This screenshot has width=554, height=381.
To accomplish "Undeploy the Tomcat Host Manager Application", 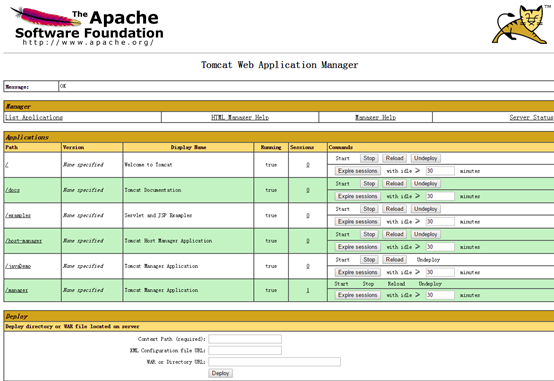I will point(425,234).
